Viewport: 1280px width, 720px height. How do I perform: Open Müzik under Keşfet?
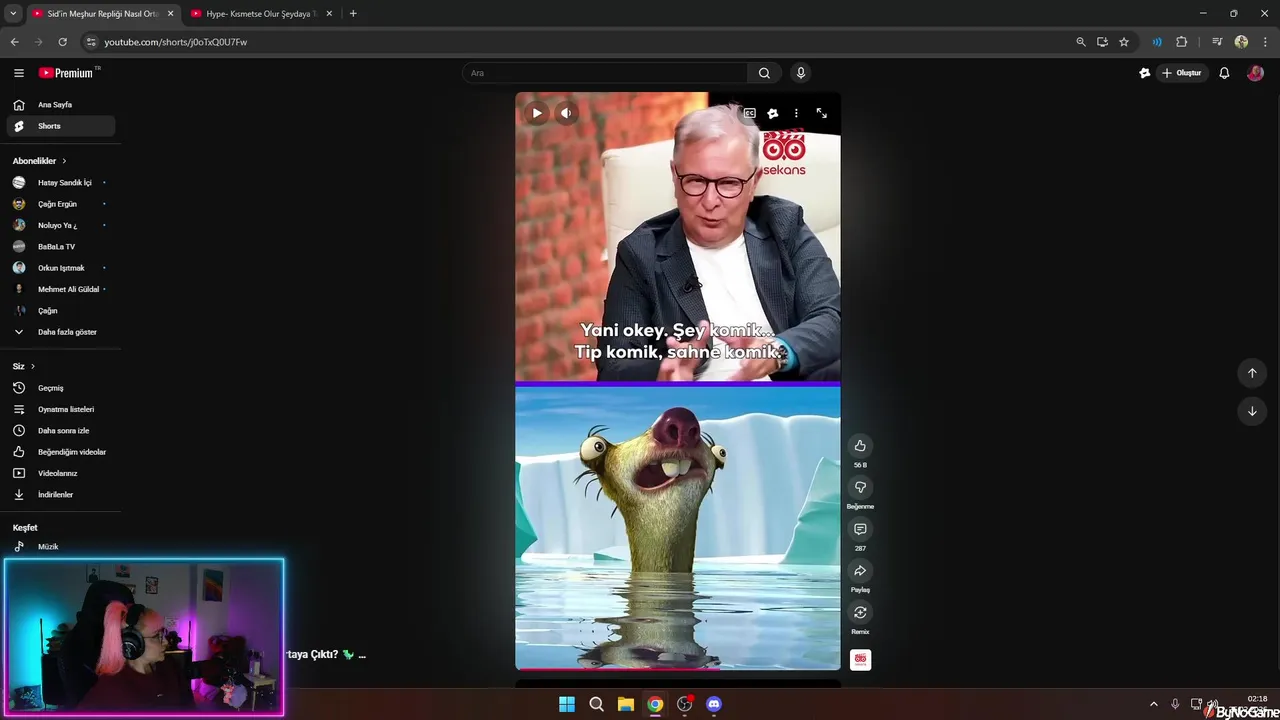tap(61, 547)
